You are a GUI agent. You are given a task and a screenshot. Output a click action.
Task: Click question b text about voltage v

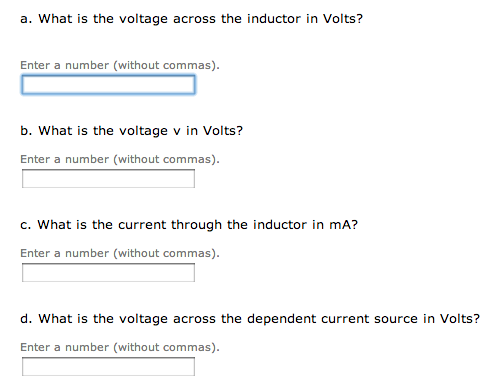[131, 131]
